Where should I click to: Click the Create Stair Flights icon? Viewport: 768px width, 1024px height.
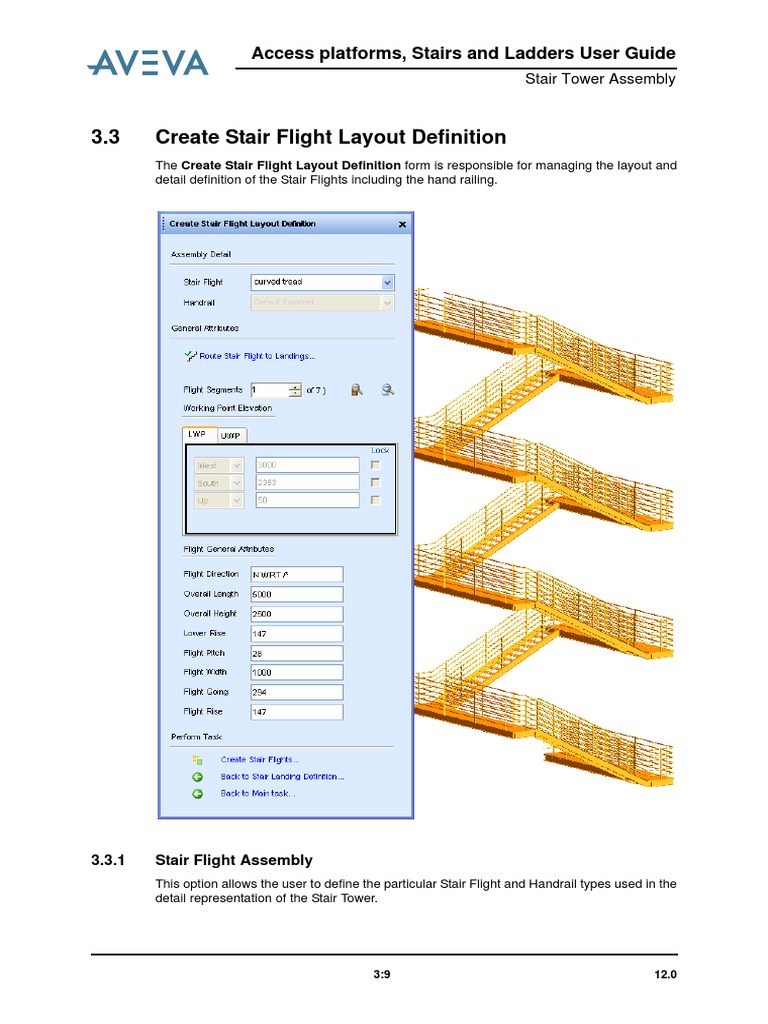click(197, 760)
